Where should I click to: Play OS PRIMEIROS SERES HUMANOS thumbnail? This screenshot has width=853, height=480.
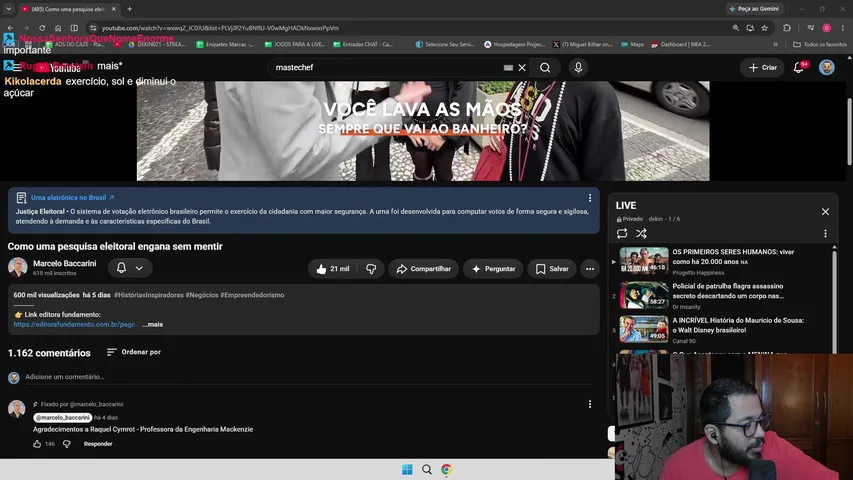[x=644, y=261]
